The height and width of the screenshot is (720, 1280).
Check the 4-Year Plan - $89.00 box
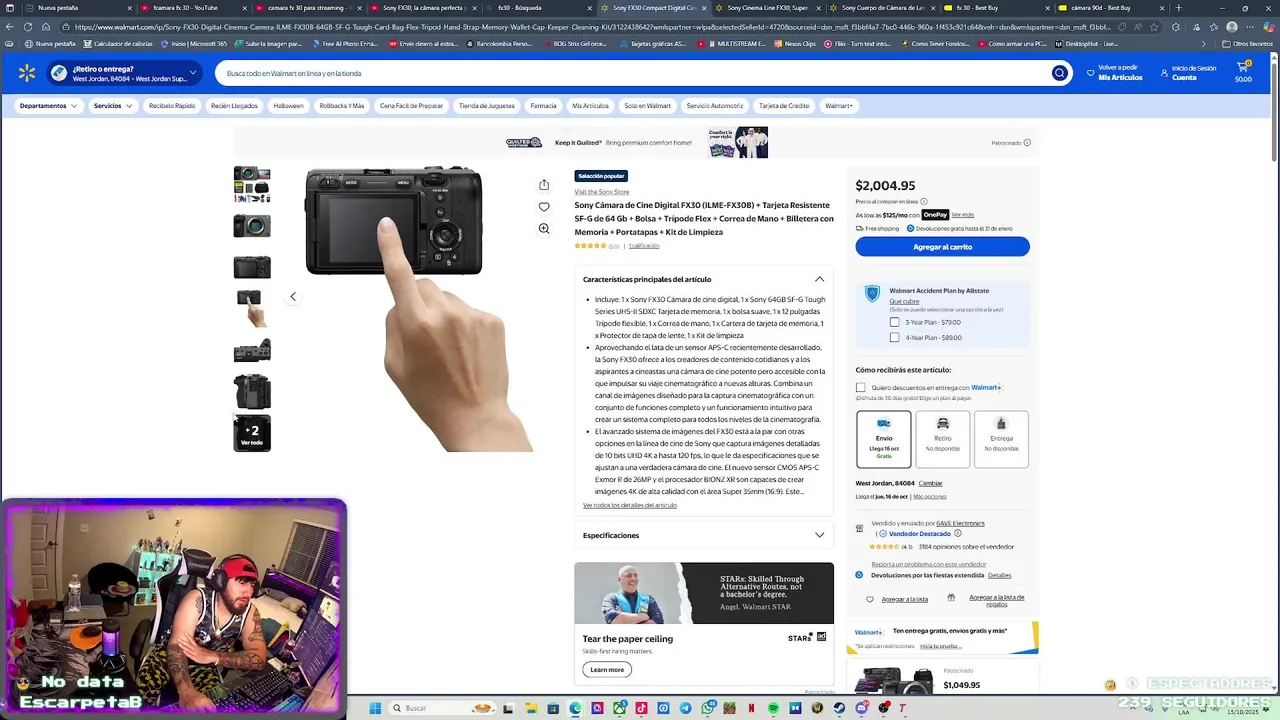pos(894,337)
